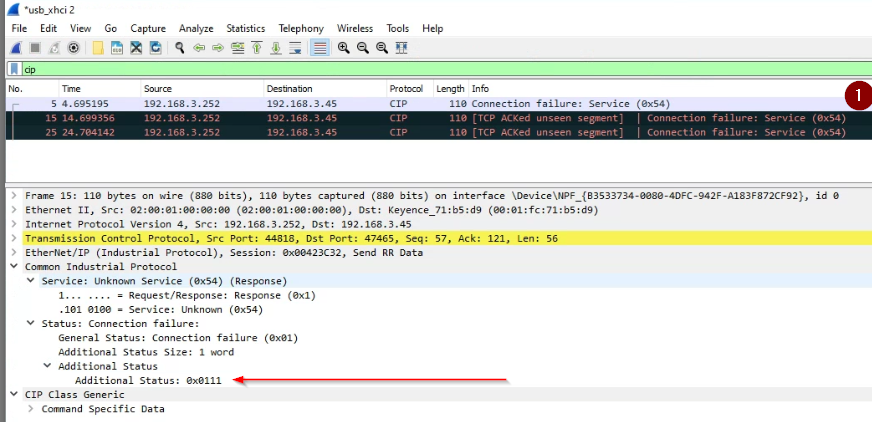Select Request/Response: Response (0x1) line
This screenshot has height=422, width=872.
coord(187,295)
